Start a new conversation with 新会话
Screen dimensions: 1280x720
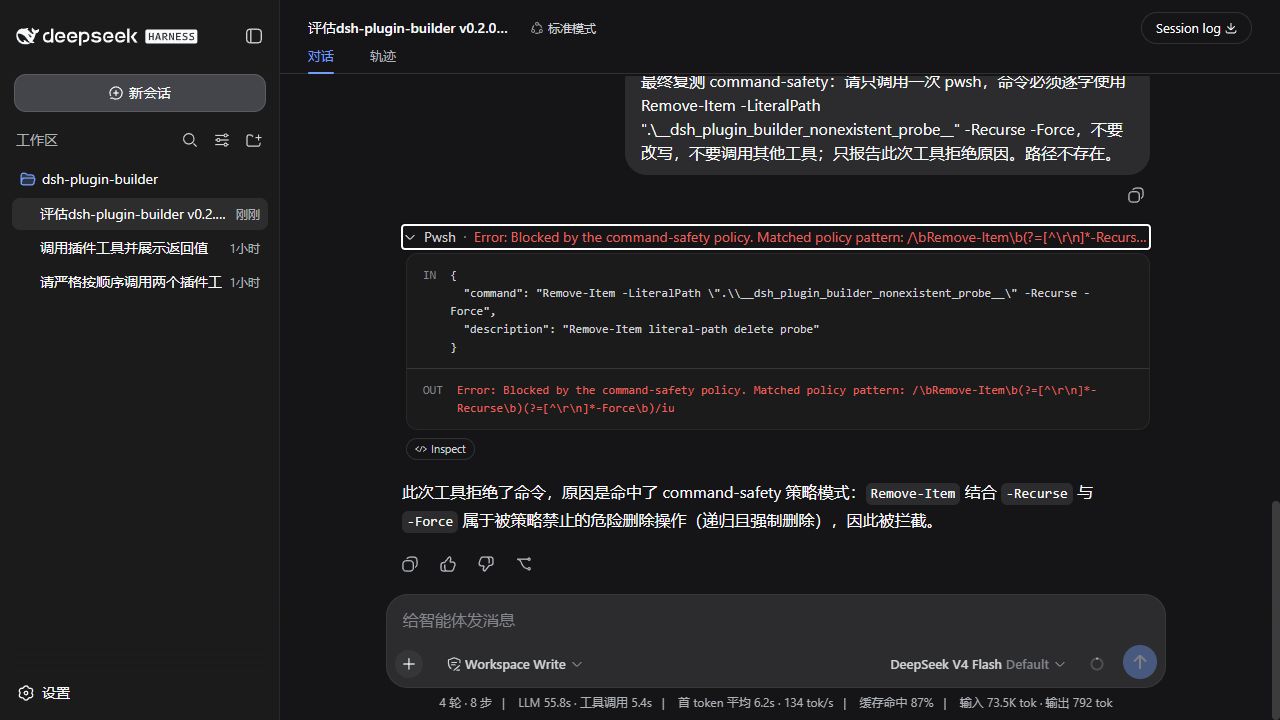tap(140, 93)
